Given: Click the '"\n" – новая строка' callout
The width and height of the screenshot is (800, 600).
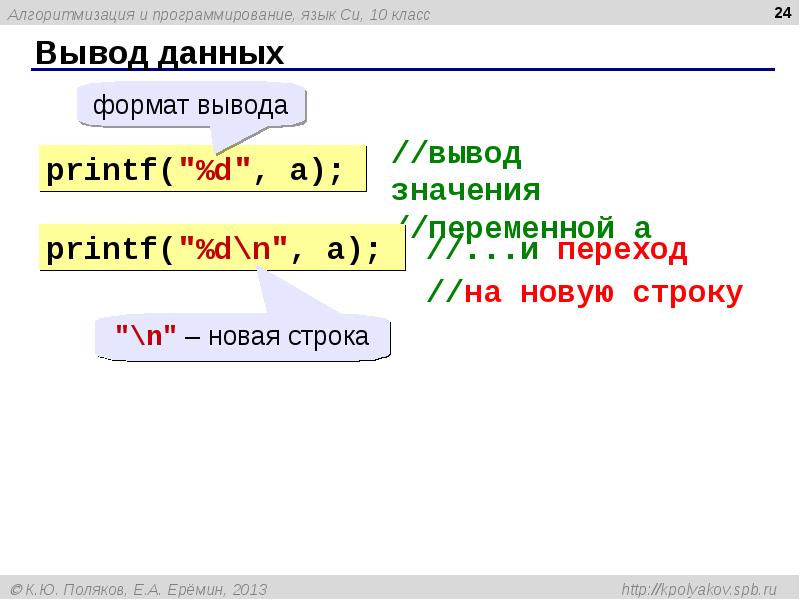Looking at the screenshot, I should [x=242, y=338].
